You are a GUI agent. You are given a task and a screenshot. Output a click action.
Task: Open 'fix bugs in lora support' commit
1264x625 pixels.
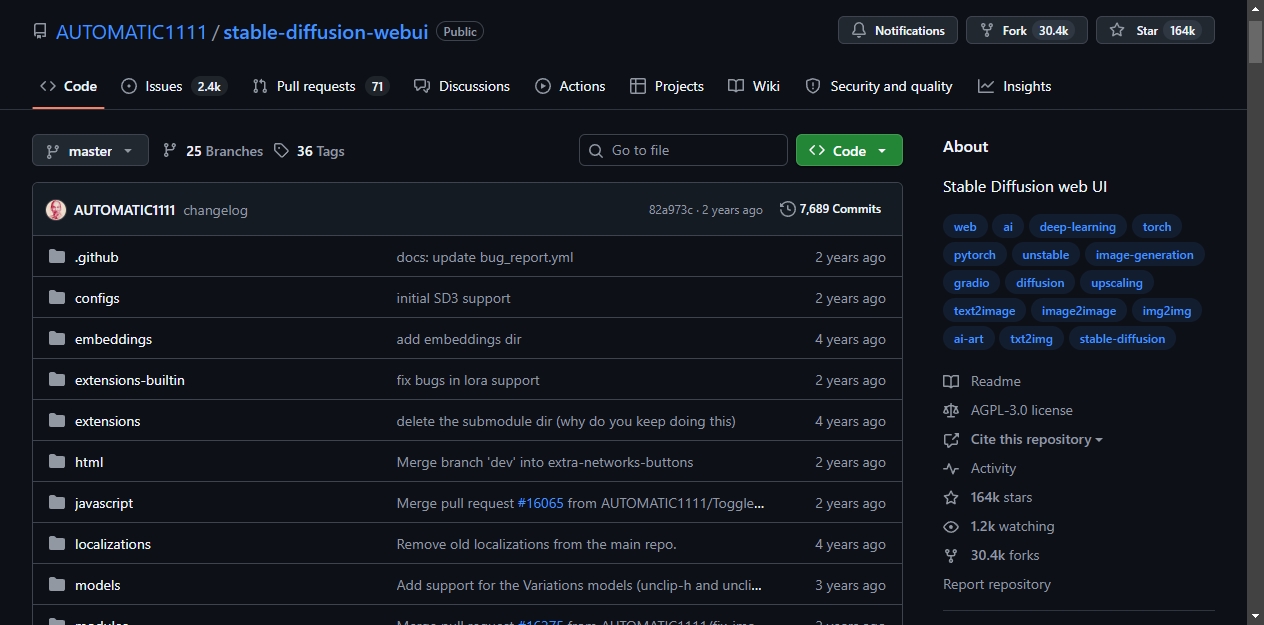pos(468,380)
